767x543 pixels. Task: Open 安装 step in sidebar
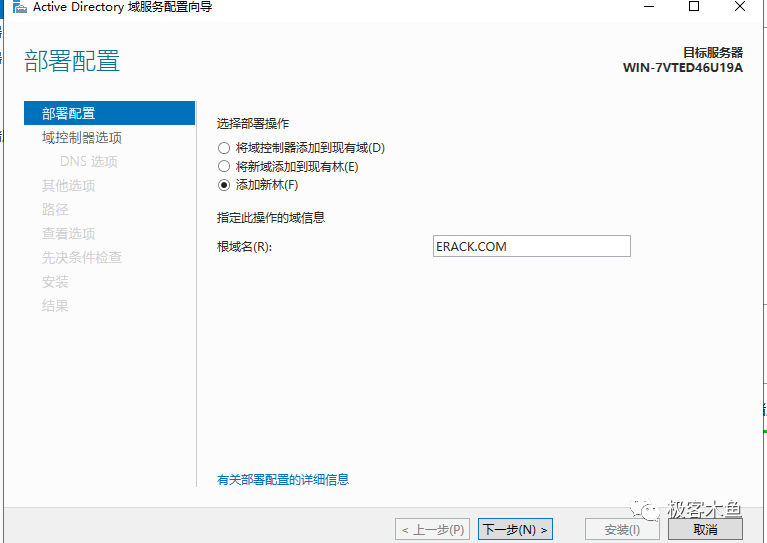55,282
